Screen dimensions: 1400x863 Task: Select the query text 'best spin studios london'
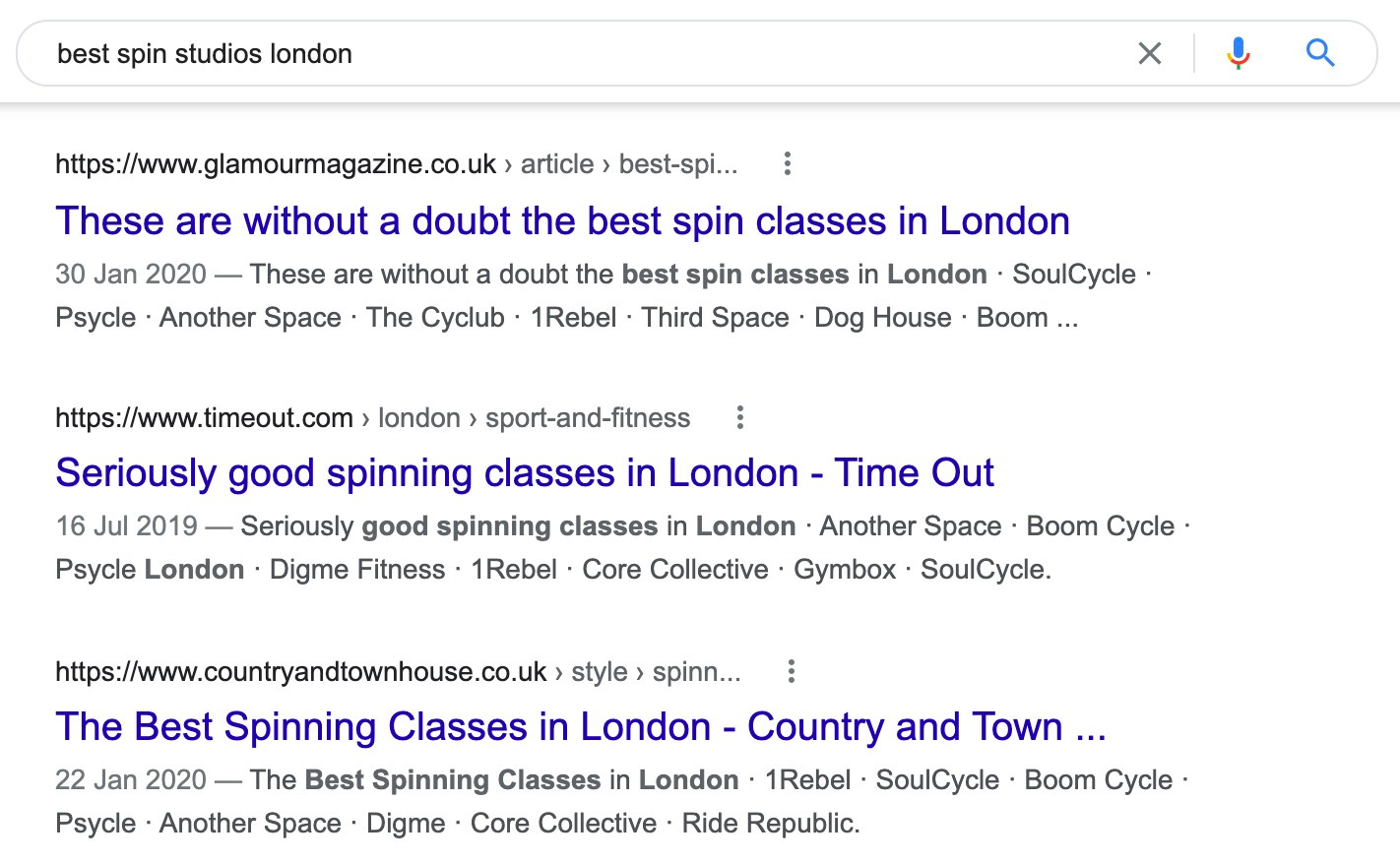click(204, 53)
